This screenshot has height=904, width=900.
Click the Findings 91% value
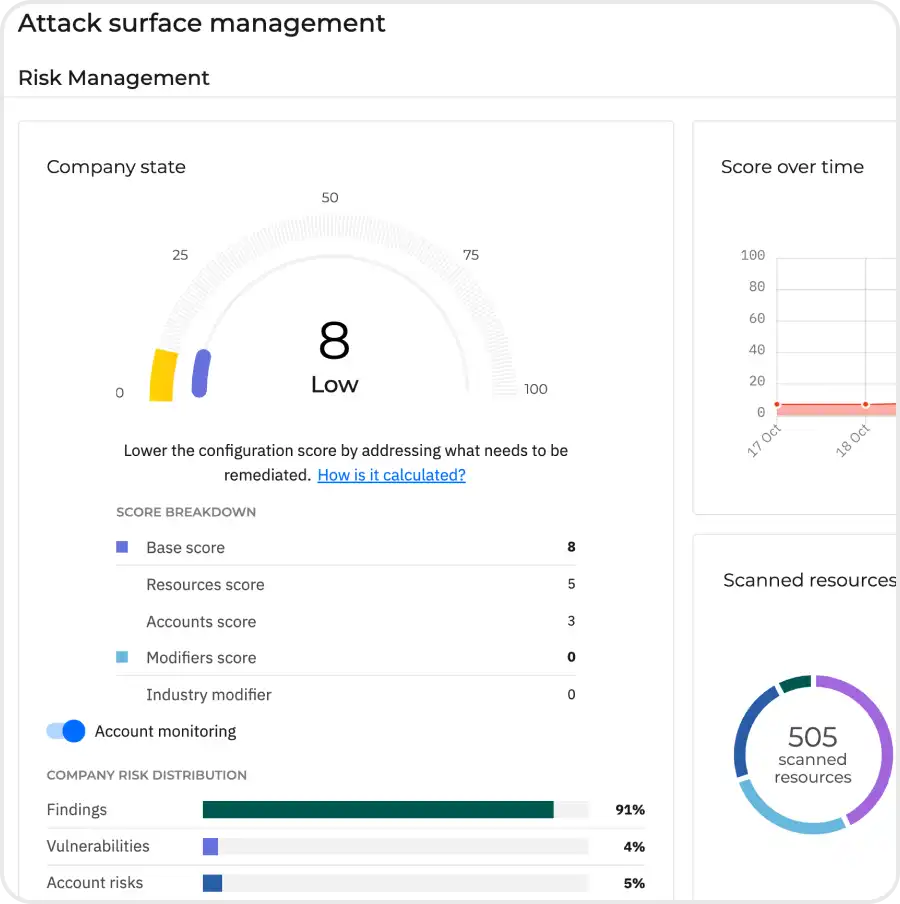click(x=630, y=810)
